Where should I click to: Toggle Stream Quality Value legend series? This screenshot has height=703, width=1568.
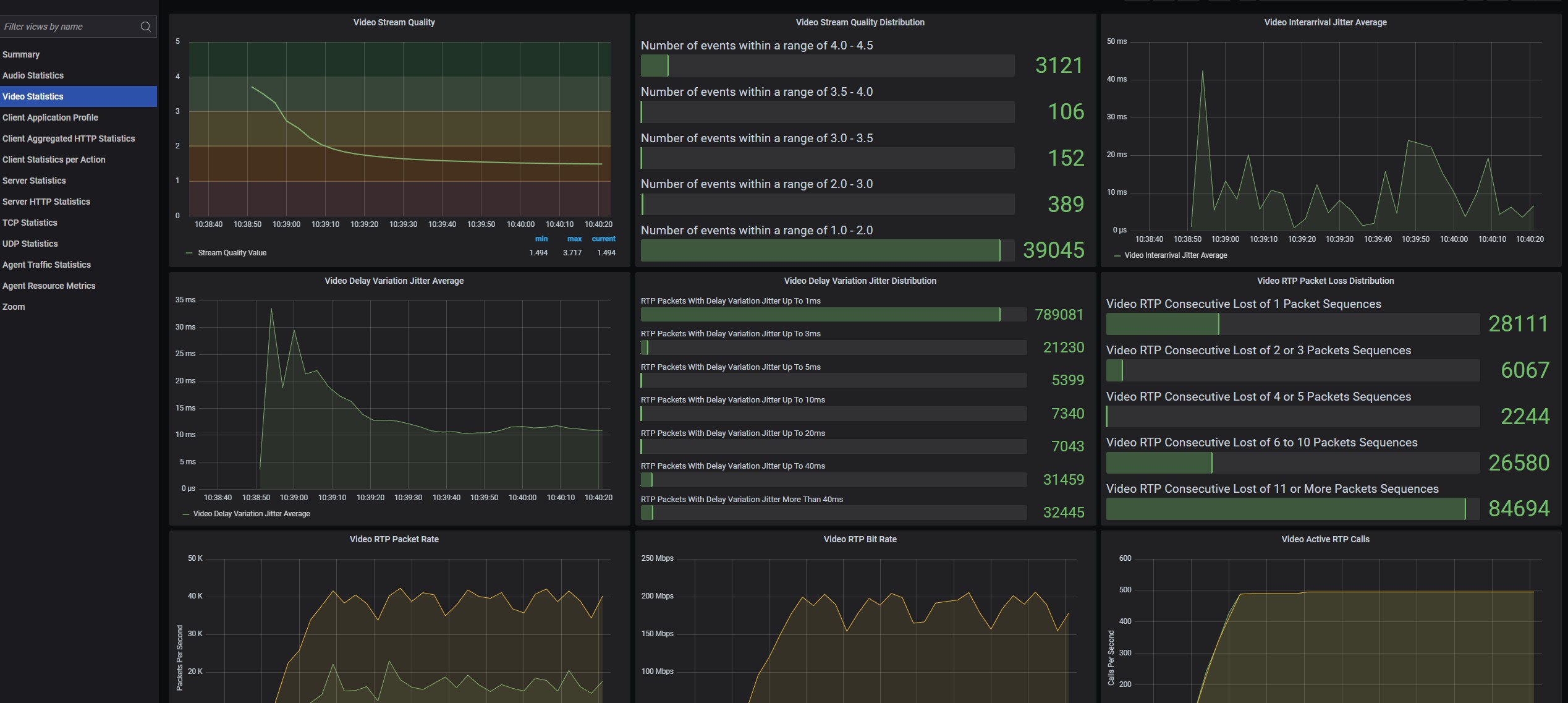pyautogui.click(x=232, y=253)
